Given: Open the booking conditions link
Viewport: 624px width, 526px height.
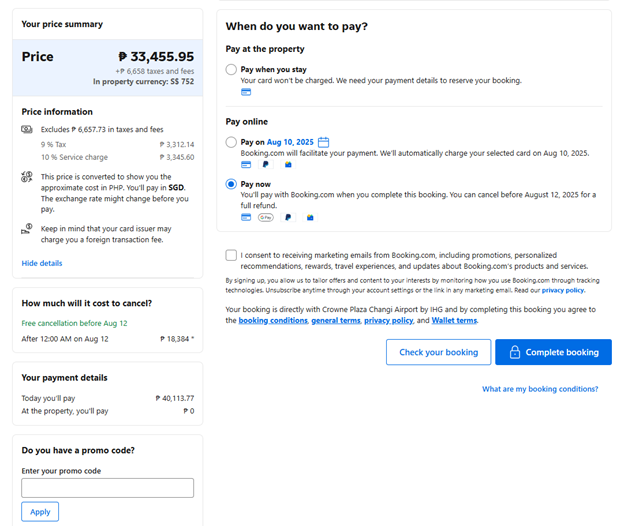Looking at the screenshot, I should tap(273, 321).
